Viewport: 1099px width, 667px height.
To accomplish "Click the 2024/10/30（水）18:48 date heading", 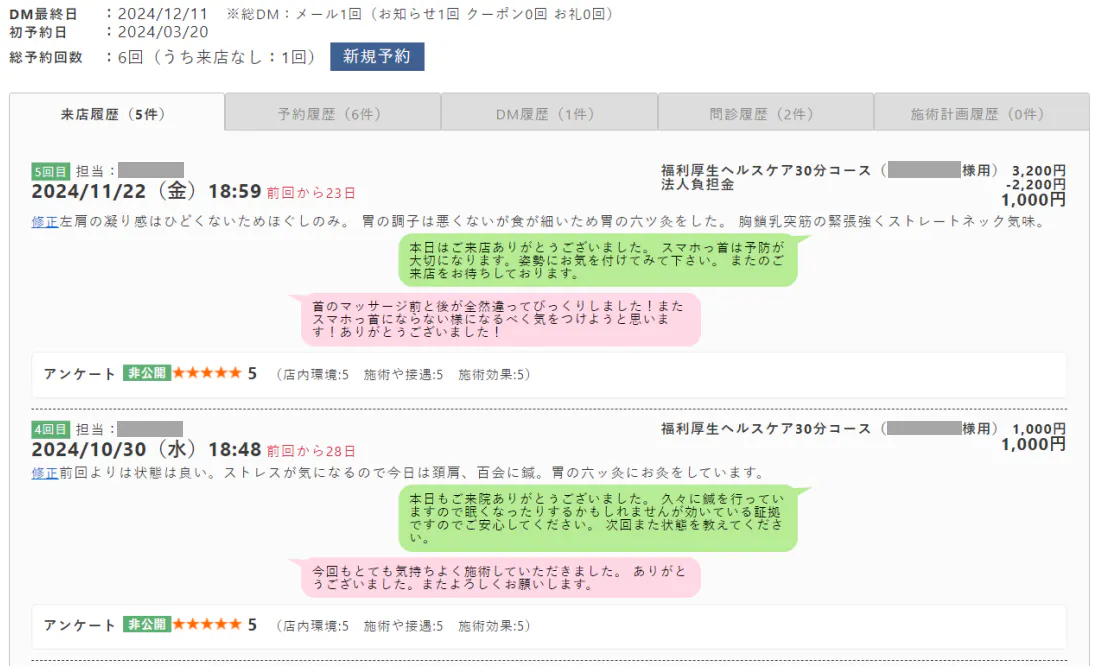I will pos(146,450).
